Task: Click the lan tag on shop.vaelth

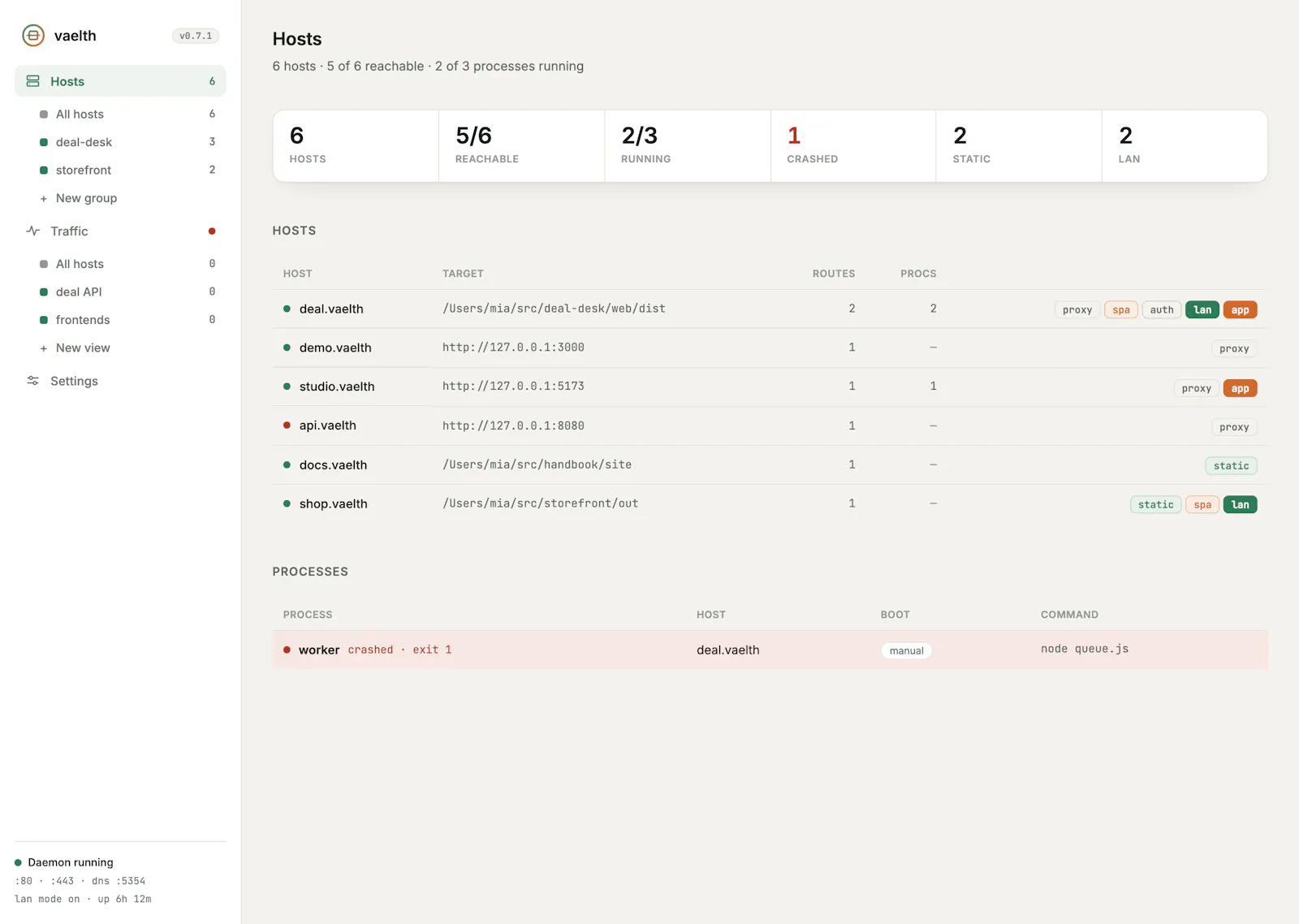Action: coord(1240,505)
